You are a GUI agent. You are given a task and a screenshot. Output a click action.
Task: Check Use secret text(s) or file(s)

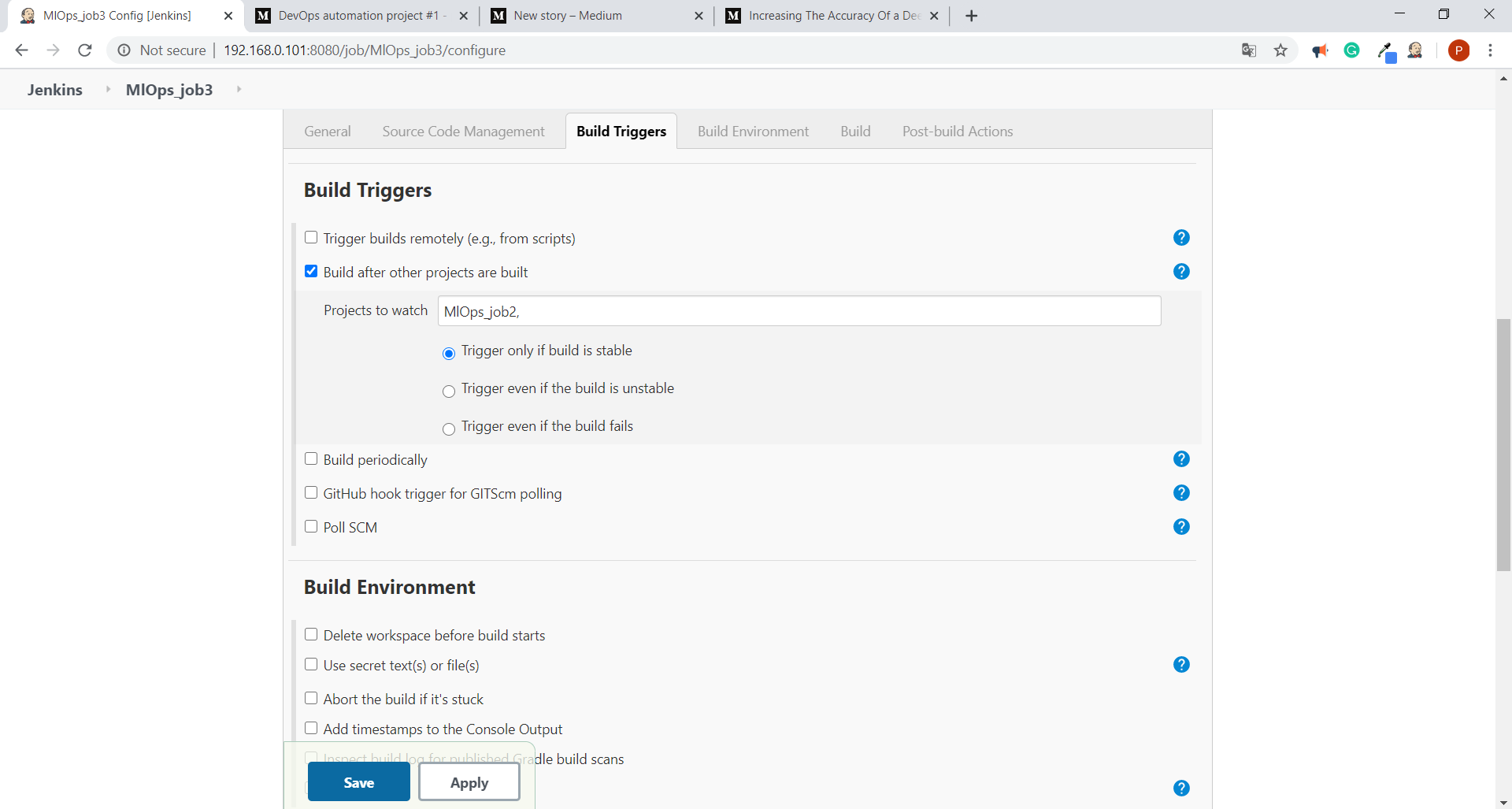click(x=311, y=664)
